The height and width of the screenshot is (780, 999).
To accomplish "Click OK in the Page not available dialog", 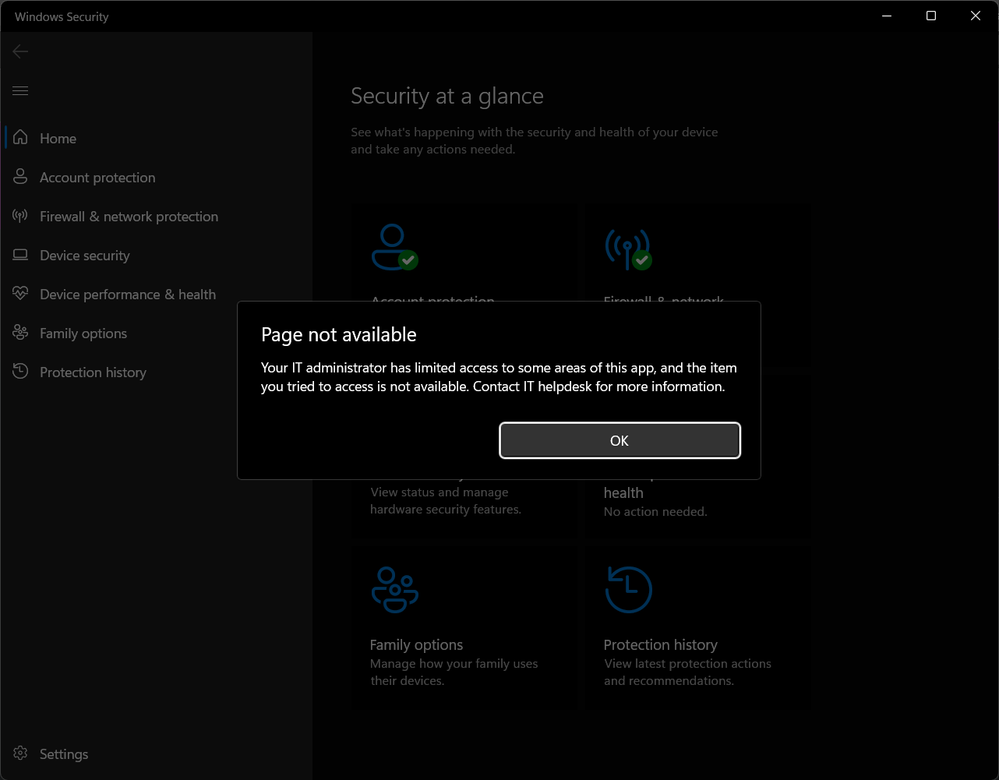I will (619, 440).
